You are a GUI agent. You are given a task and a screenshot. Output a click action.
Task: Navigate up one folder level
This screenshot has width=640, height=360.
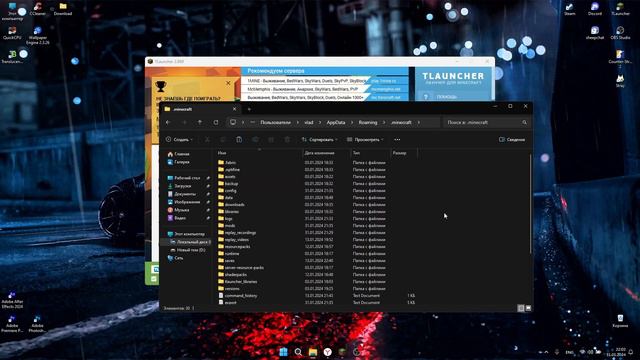pyautogui.click(x=200, y=122)
